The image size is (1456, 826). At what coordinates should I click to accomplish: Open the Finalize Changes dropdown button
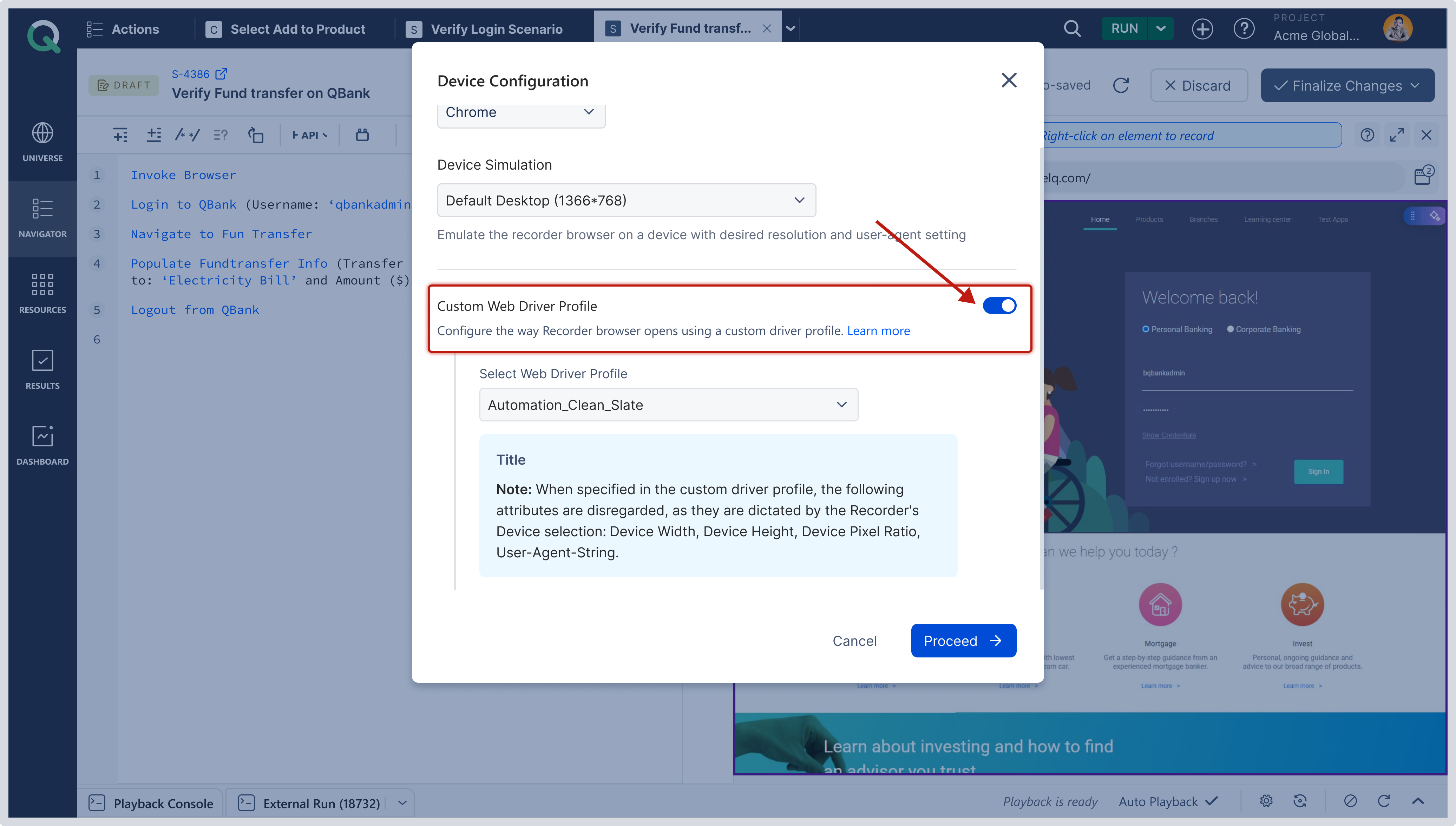tap(1347, 86)
